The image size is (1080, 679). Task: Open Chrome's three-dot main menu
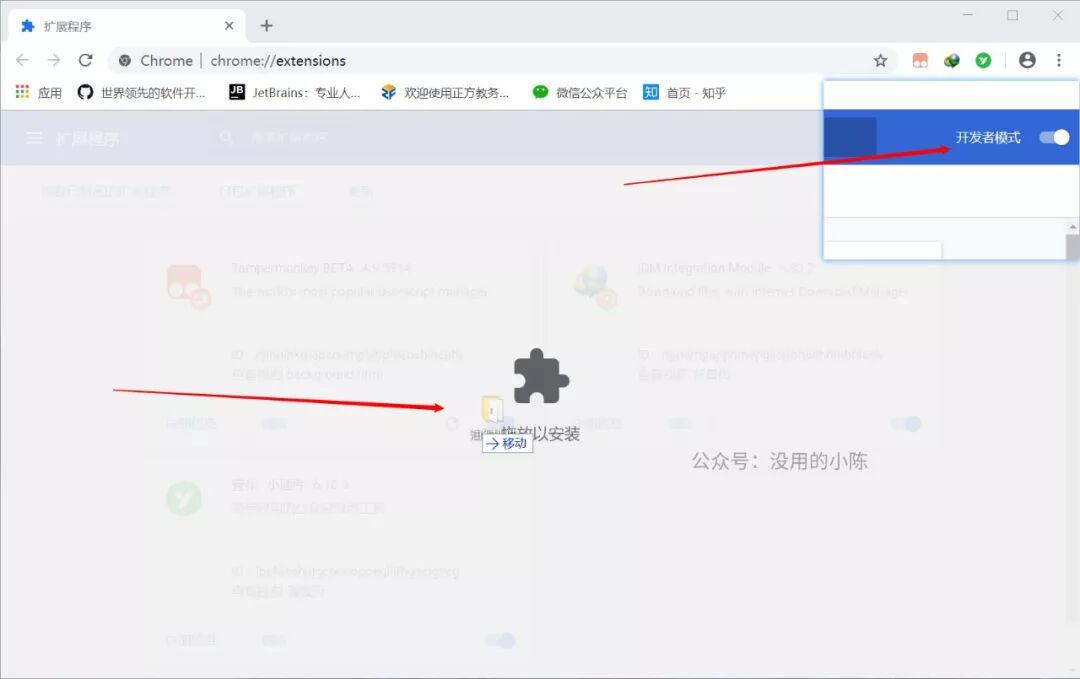(x=1059, y=61)
